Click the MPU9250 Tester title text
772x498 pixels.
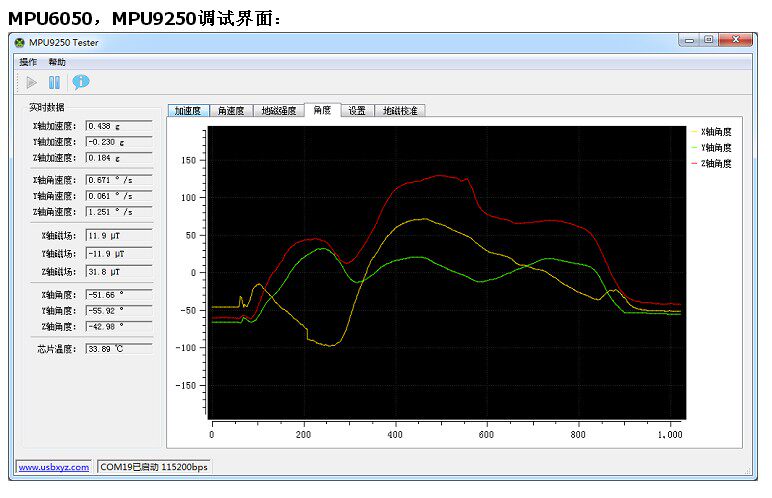[64, 42]
